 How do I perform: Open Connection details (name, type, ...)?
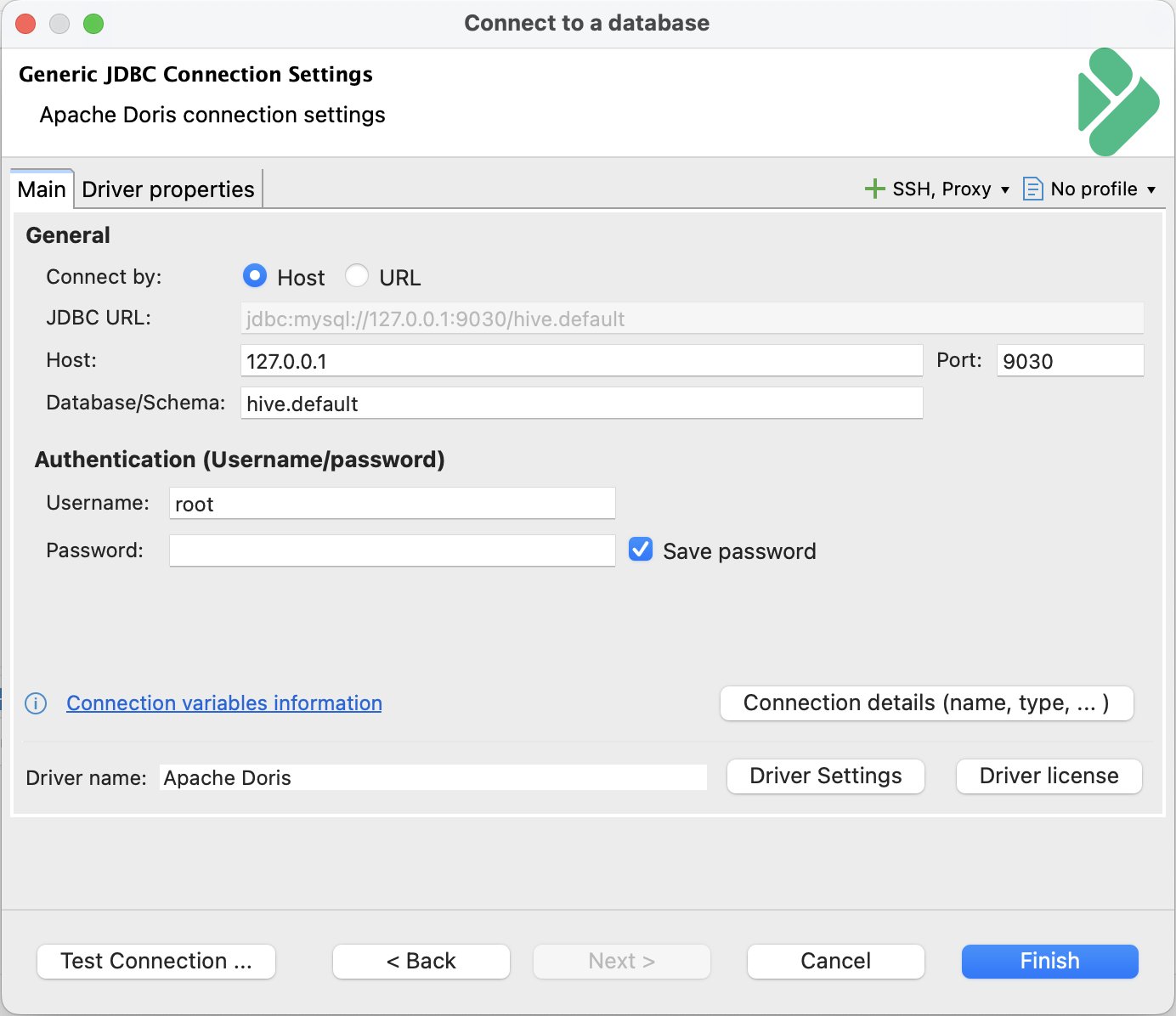[x=927, y=703]
